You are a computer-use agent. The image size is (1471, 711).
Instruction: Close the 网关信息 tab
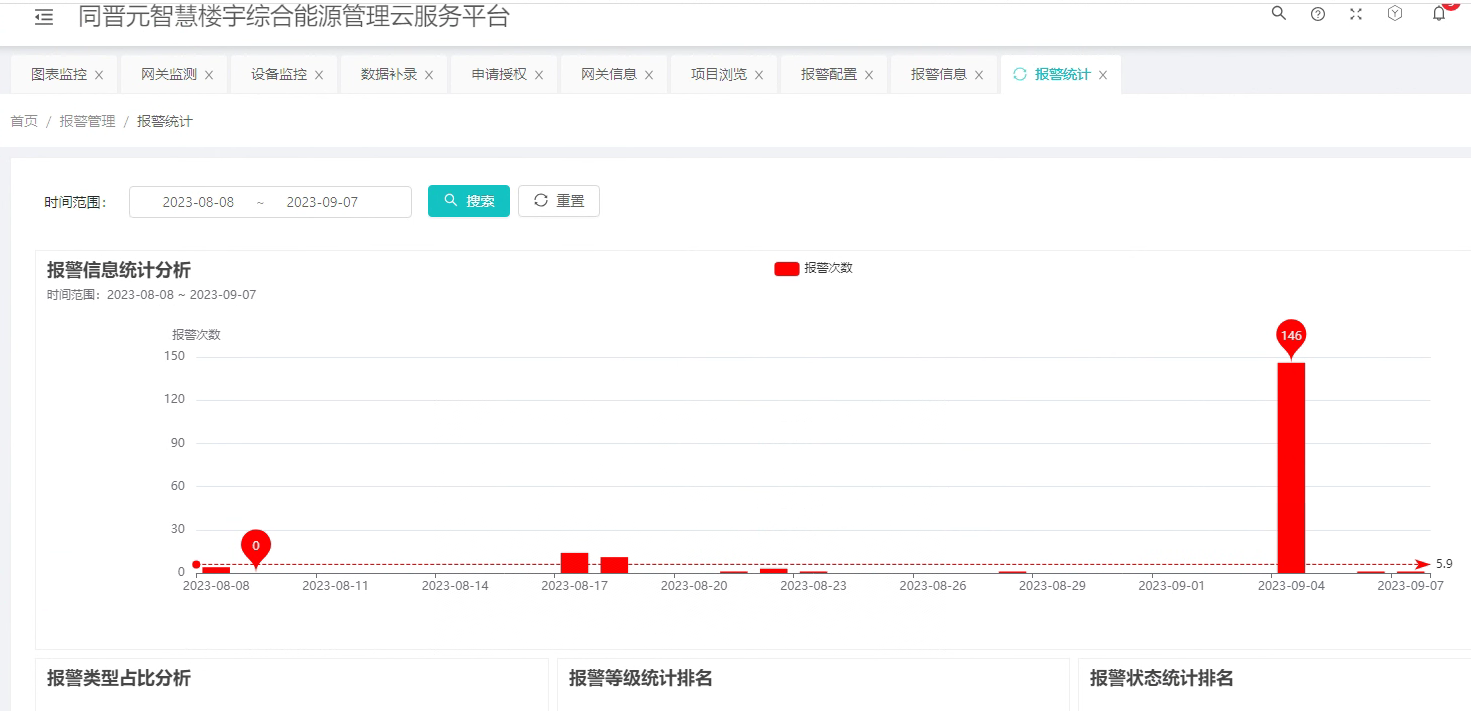point(649,75)
